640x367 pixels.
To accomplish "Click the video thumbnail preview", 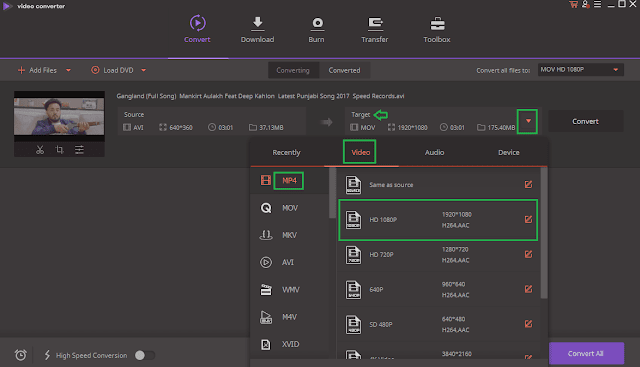I will click(x=59, y=116).
